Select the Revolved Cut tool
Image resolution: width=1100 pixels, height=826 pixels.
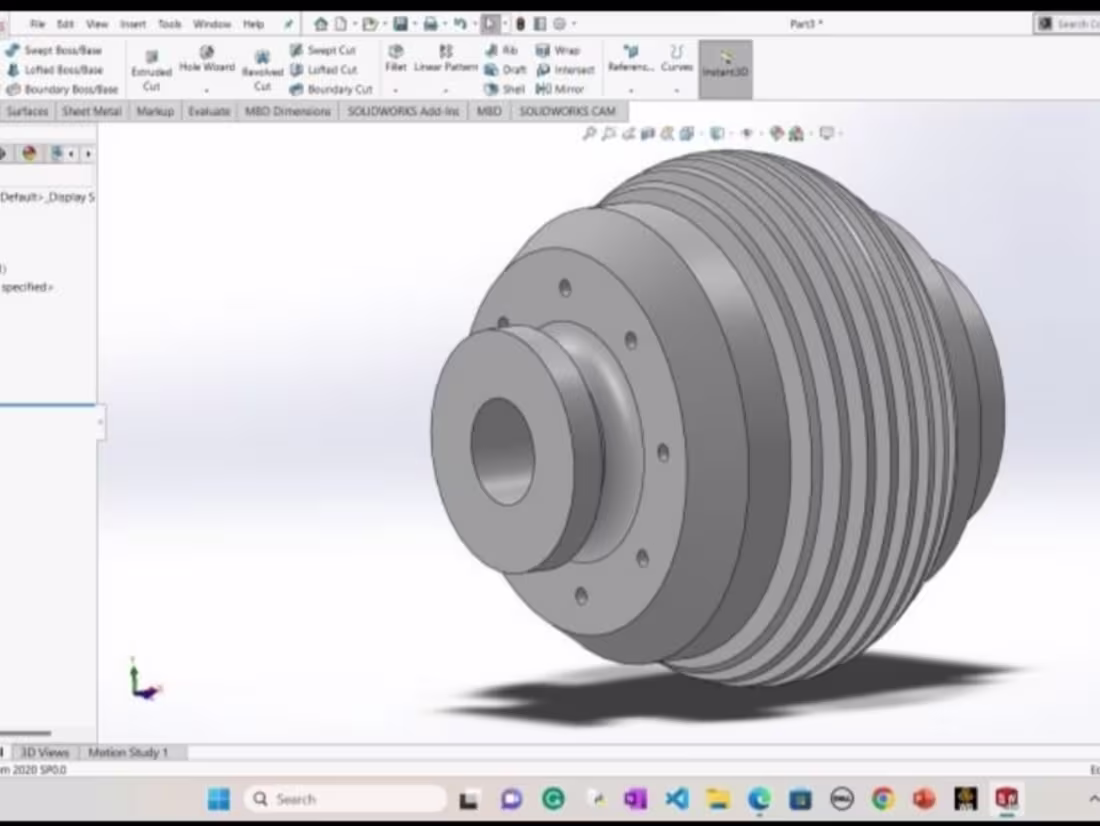tap(262, 68)
